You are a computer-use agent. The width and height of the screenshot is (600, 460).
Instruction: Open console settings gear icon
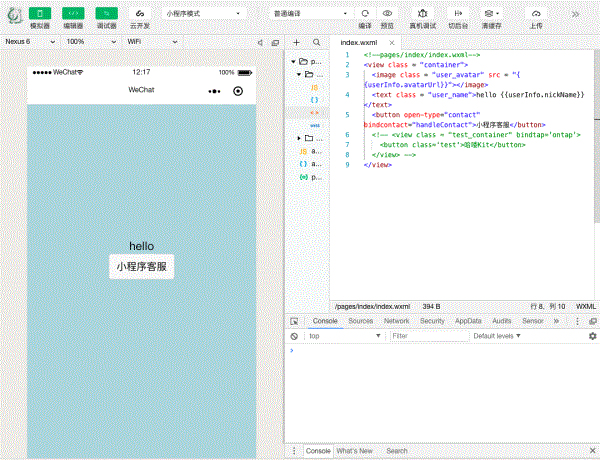point(592,336)
